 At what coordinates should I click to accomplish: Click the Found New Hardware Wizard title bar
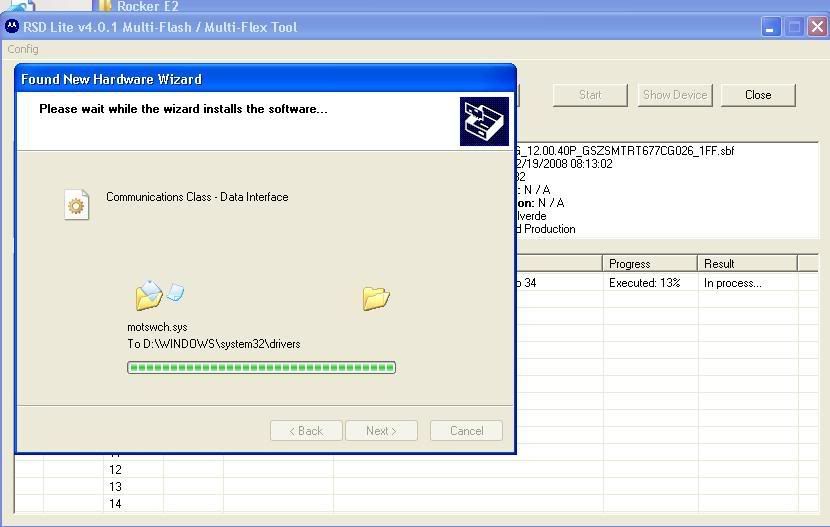tap(266, 79)
